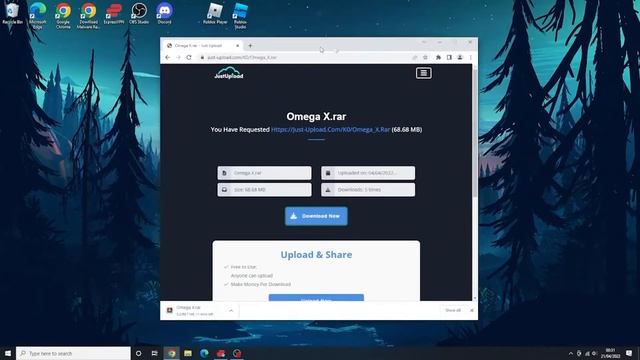Click the Type here to search box
The height and width of the screenshot is (360, 640).
[73, 353]
